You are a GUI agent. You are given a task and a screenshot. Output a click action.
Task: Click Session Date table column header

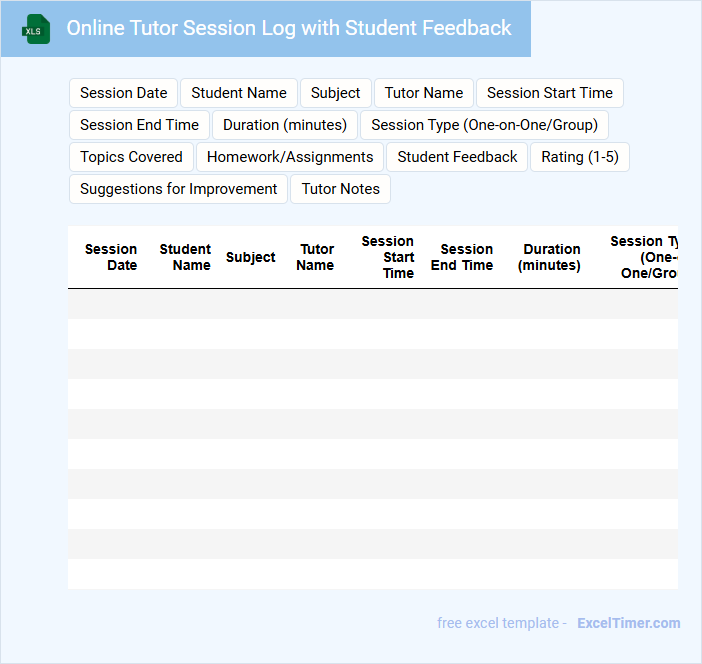(x=111, y=257)
